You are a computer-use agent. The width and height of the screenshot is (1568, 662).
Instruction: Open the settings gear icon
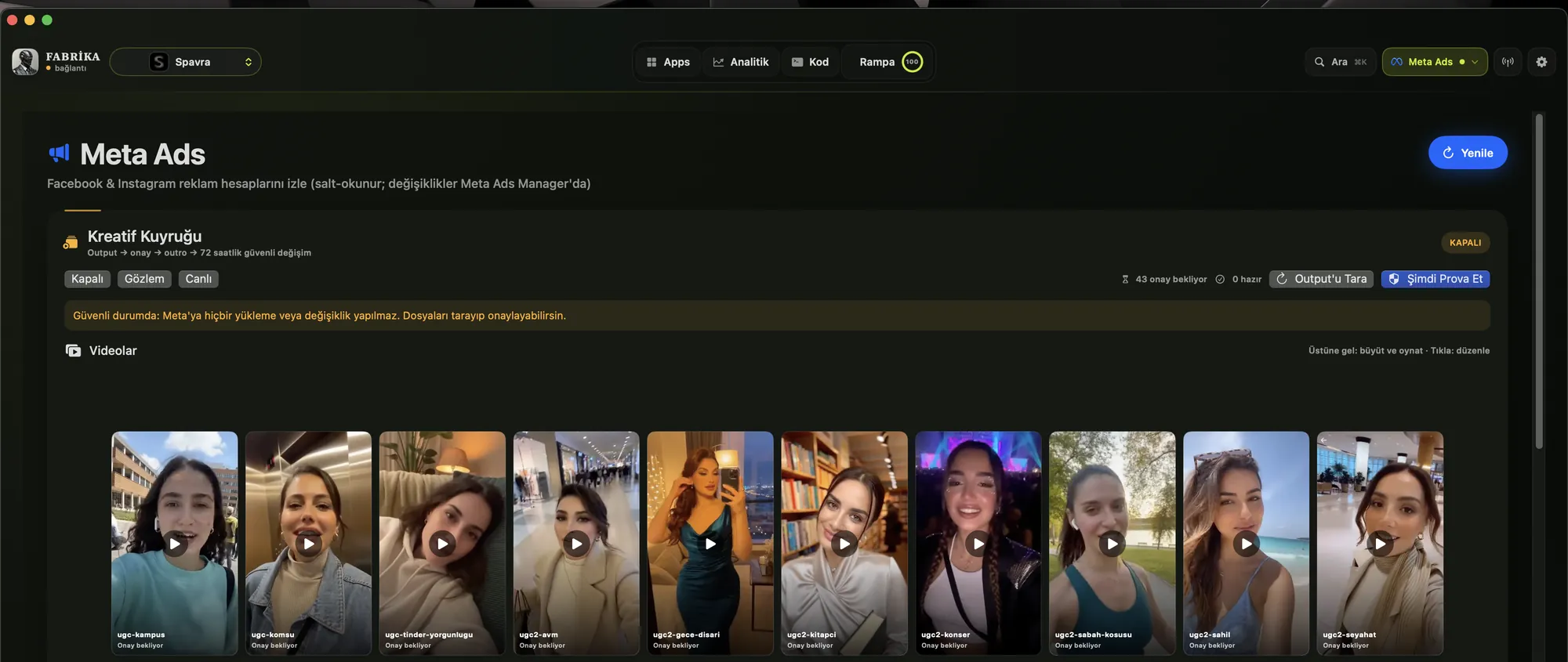1541,62
